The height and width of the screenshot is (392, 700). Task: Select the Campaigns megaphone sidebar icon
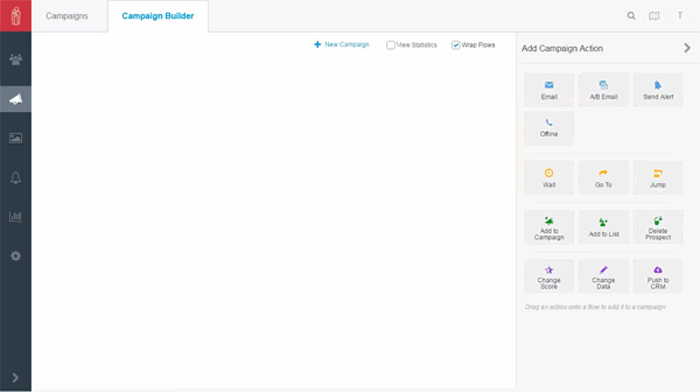click(x=16, y=99)
